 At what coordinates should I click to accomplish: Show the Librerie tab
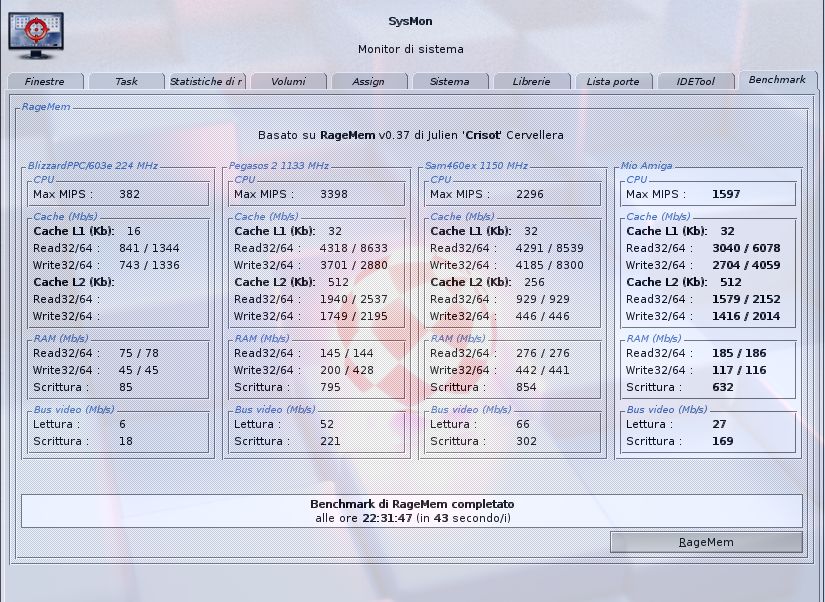pyautogui.click(x=530, y=81)
